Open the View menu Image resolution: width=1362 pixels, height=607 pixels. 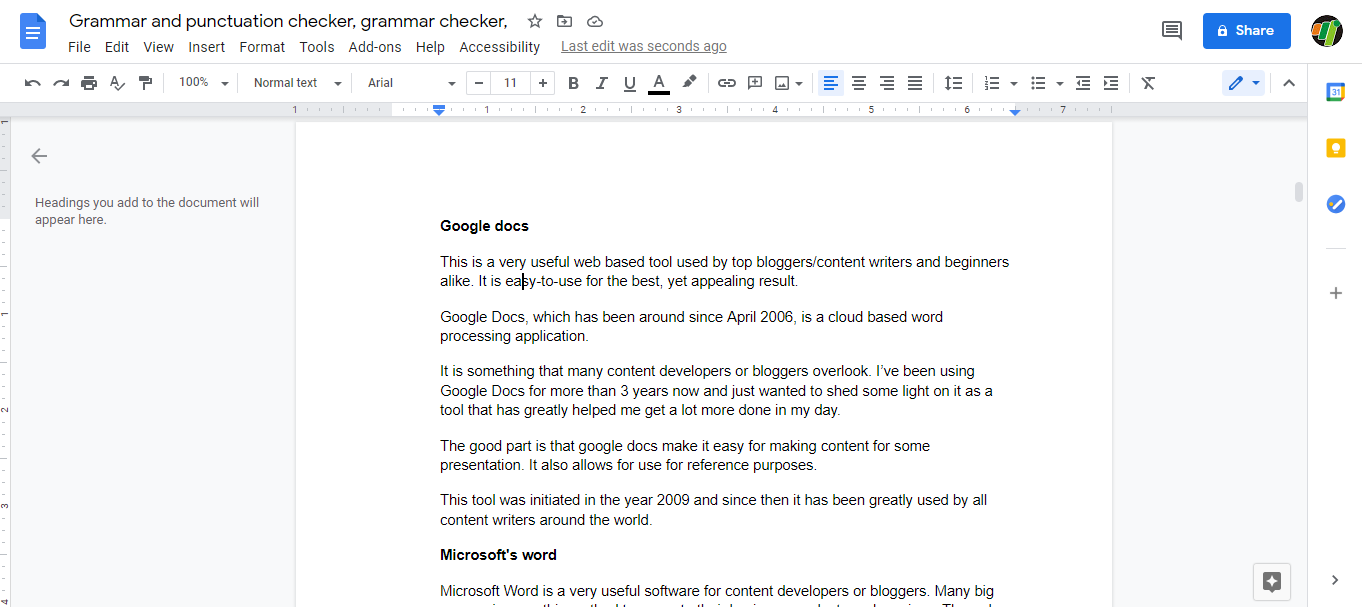[159, 47]
